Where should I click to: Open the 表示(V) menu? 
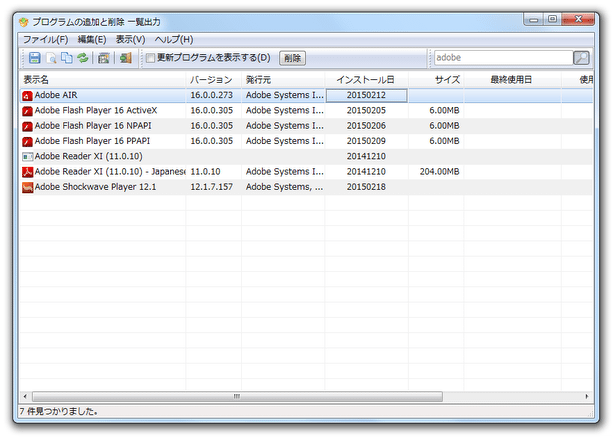click(131, 39)
